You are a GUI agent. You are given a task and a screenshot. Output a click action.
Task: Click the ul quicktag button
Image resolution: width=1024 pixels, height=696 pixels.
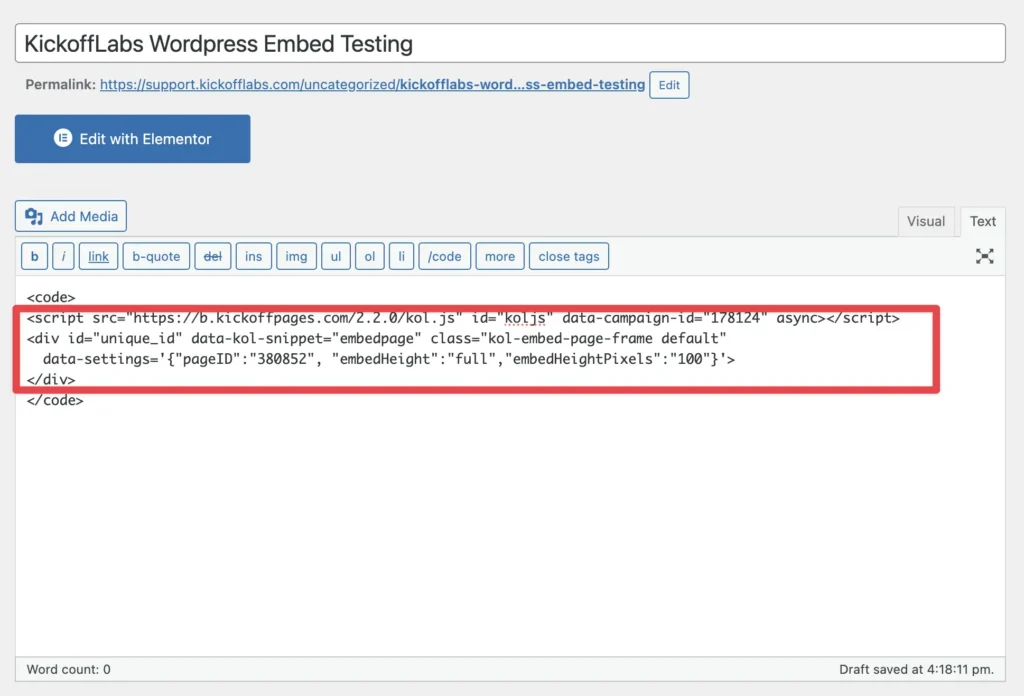point(336,256)
